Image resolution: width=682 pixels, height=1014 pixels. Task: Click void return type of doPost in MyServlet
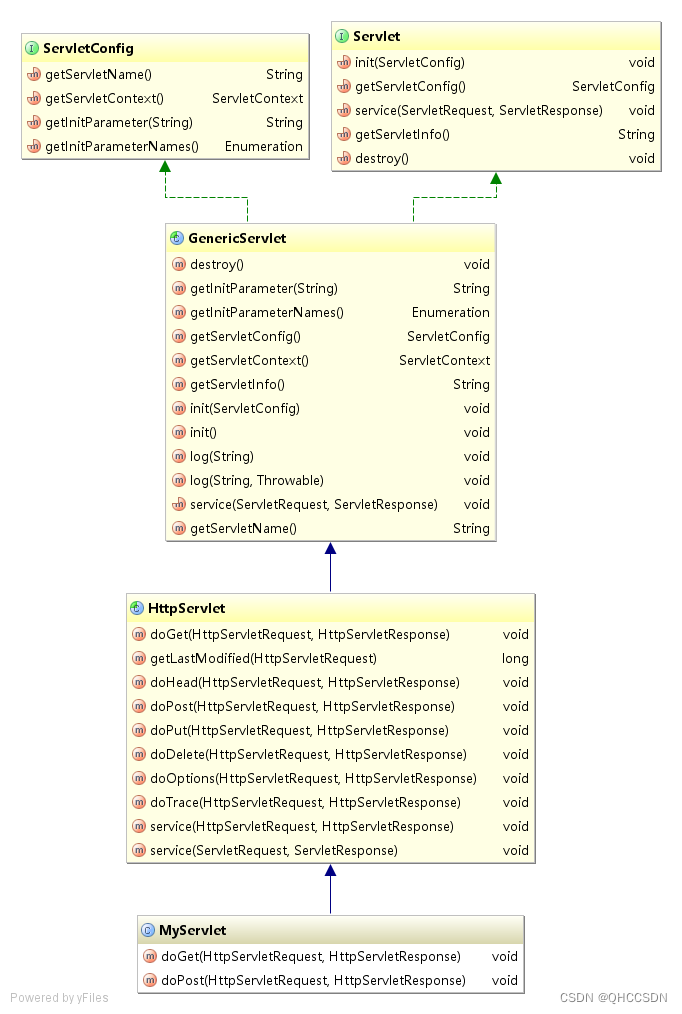504,980
